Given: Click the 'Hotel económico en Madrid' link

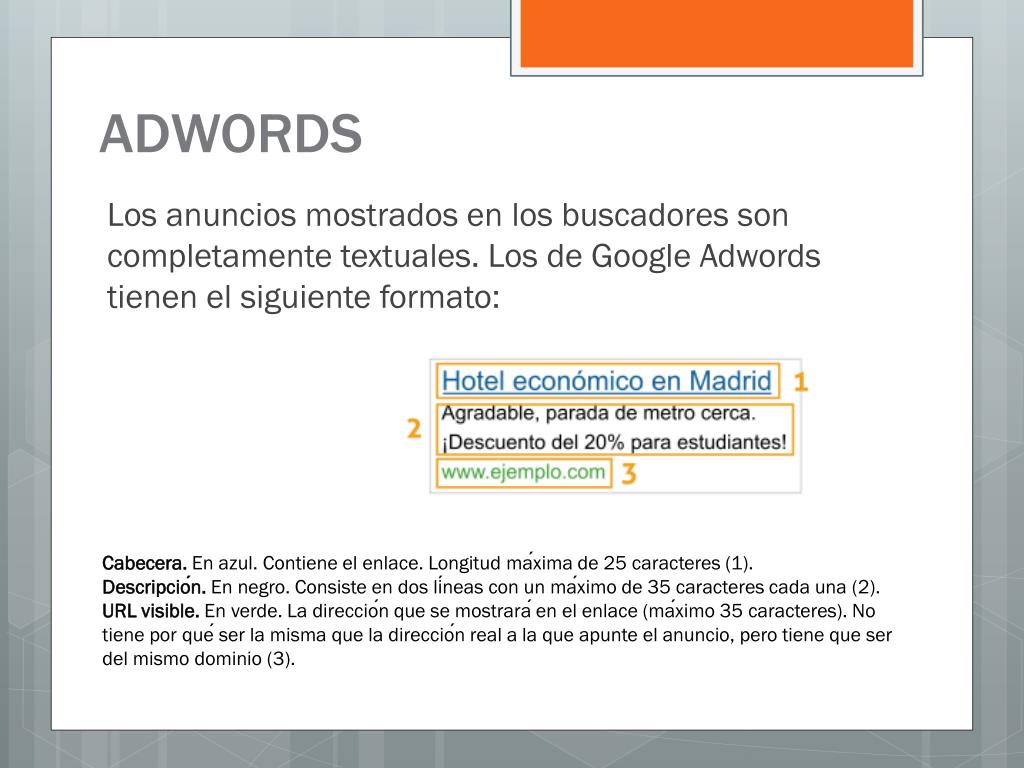Looking at the screenshot, I should pyautogui.click(x=607, y=381).
